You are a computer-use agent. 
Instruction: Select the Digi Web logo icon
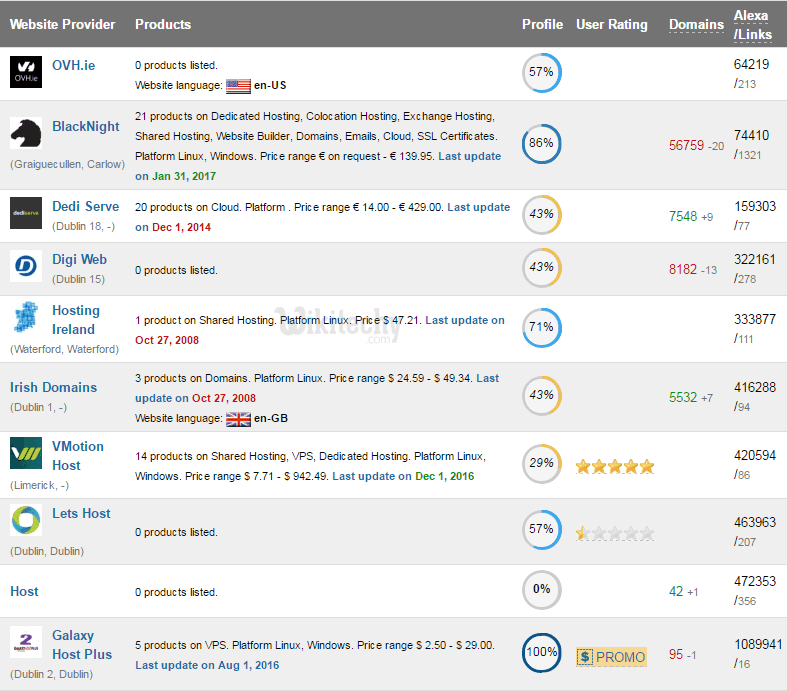25,266
